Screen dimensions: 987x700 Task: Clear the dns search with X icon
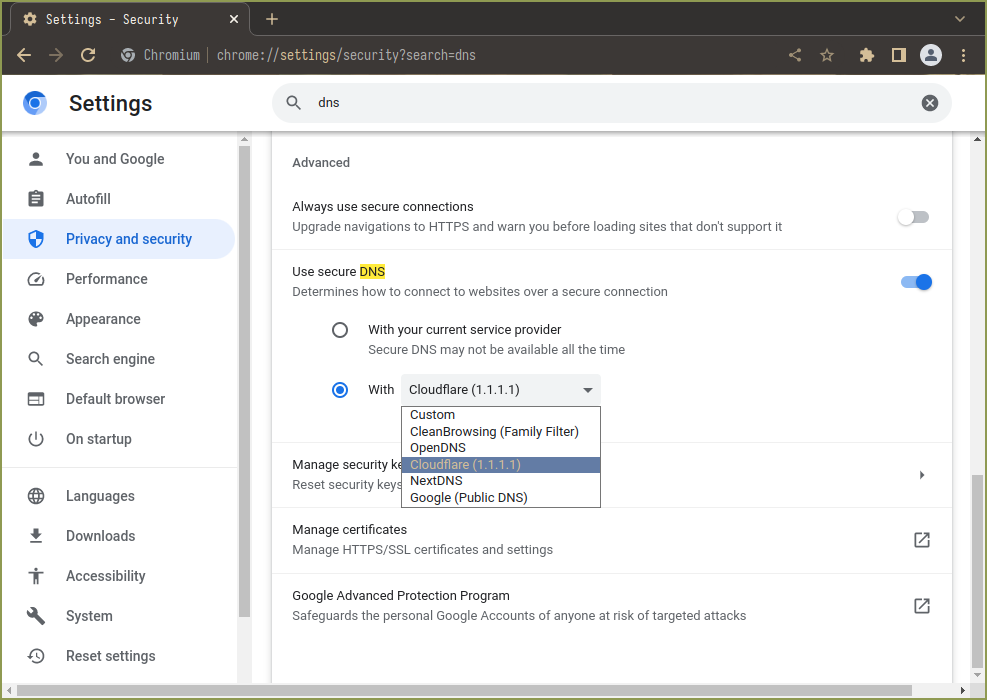pyautogui.click(x=930, y=103)
